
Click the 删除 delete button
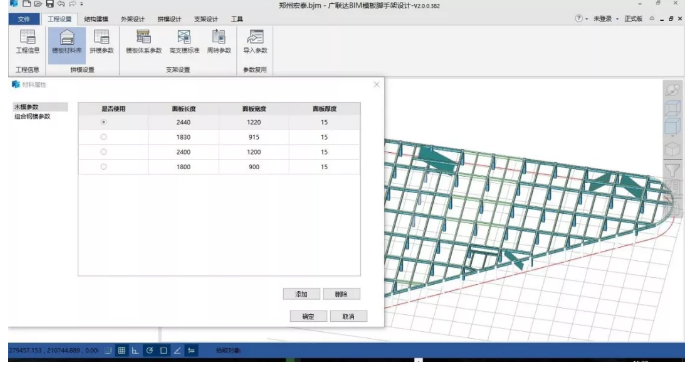click(x=341, y=294)
